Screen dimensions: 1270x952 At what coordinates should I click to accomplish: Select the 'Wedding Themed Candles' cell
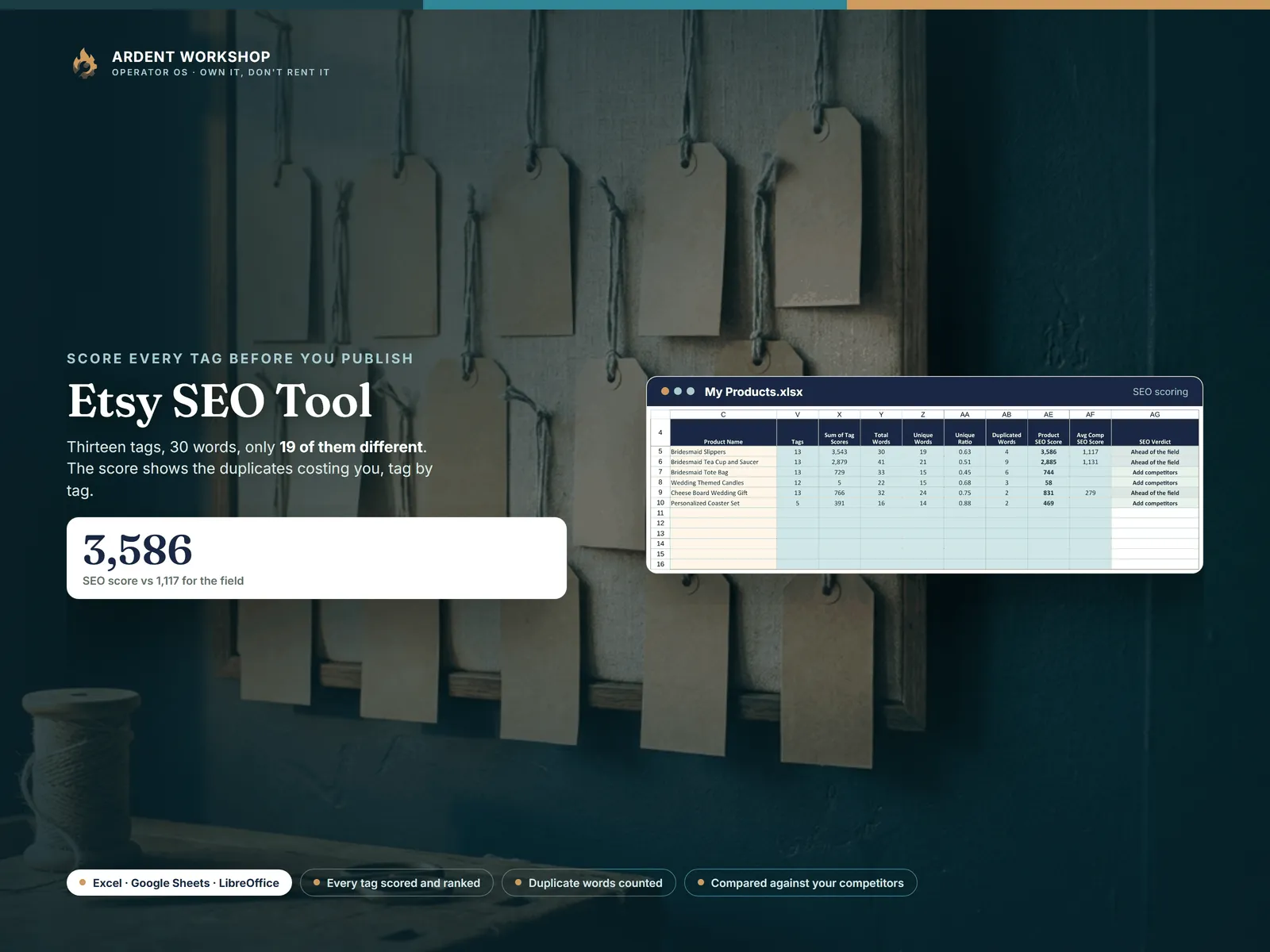coord(723,483)
